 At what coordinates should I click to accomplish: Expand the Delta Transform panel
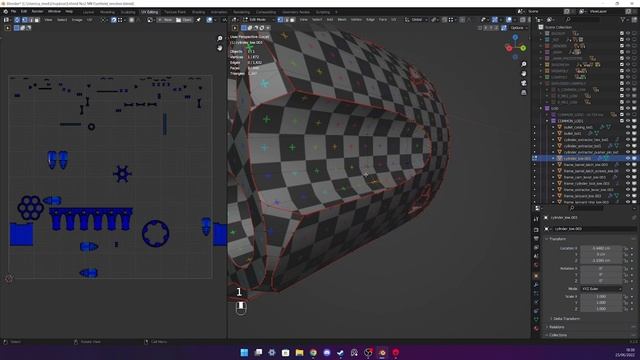(x=566, y=319)
